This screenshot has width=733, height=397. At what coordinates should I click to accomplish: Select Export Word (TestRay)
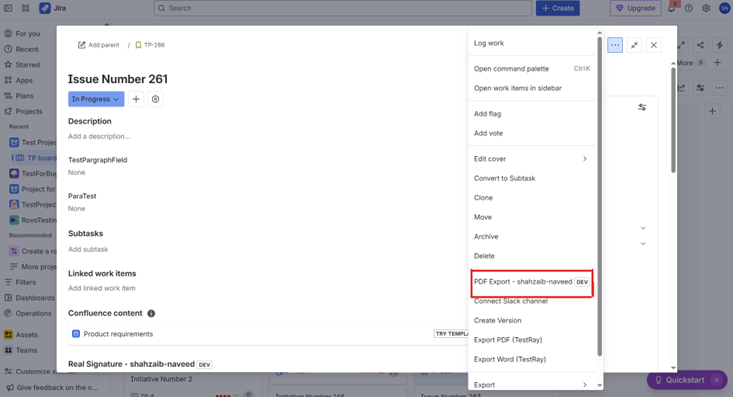(532, 359)
